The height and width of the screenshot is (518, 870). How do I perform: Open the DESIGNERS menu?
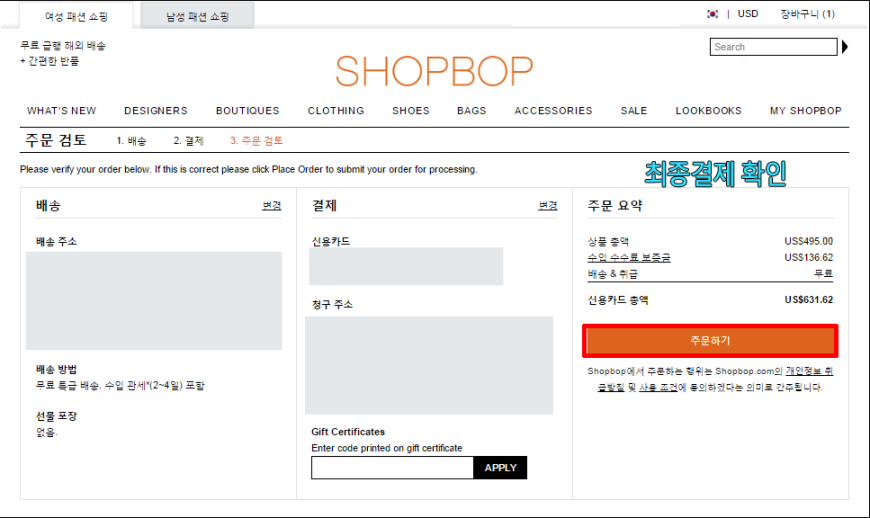(156, 111)
